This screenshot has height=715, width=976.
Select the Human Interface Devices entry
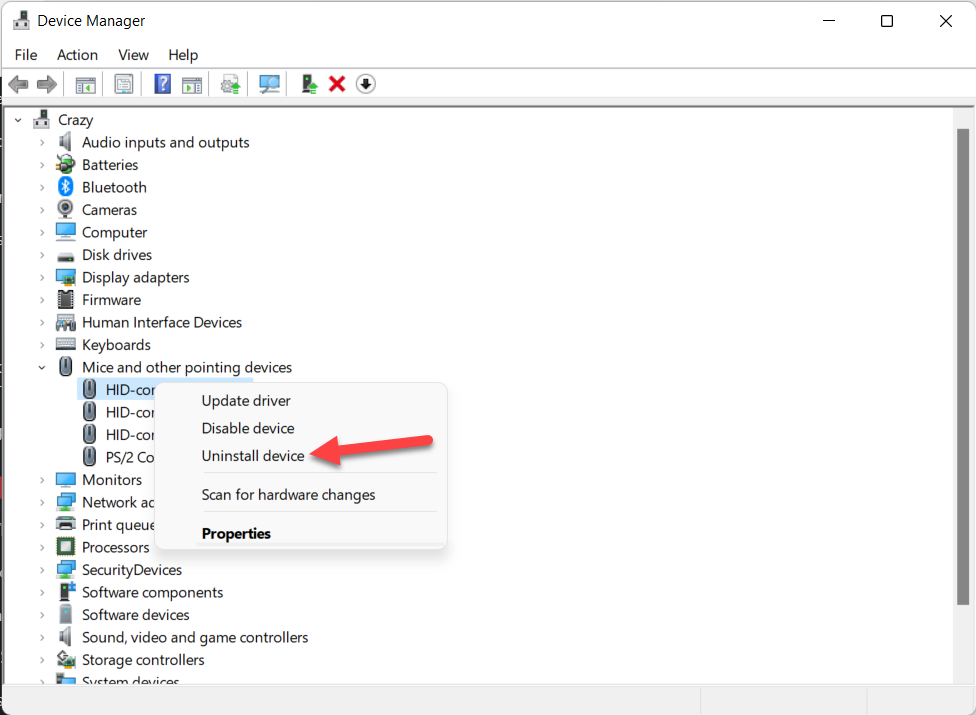coord(161,323)
